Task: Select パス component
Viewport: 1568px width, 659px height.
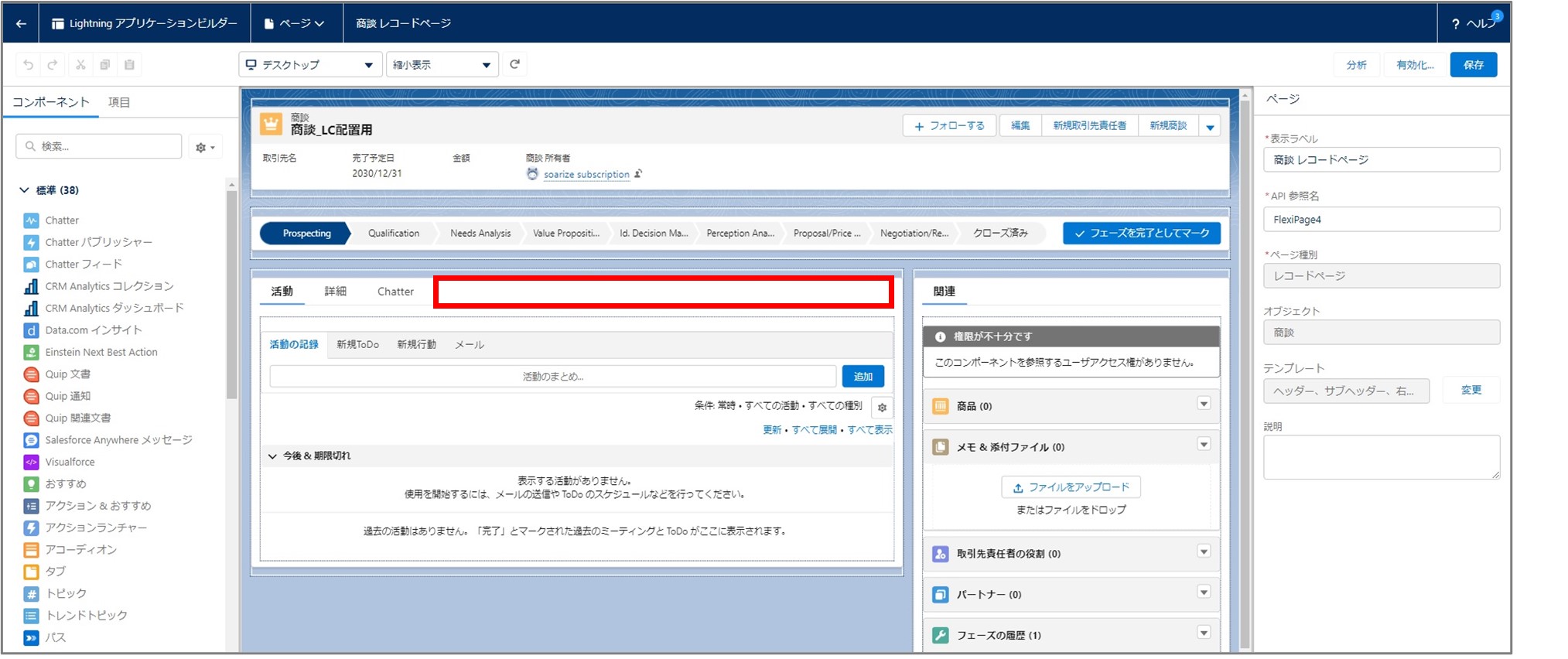Action: (45, 637)
